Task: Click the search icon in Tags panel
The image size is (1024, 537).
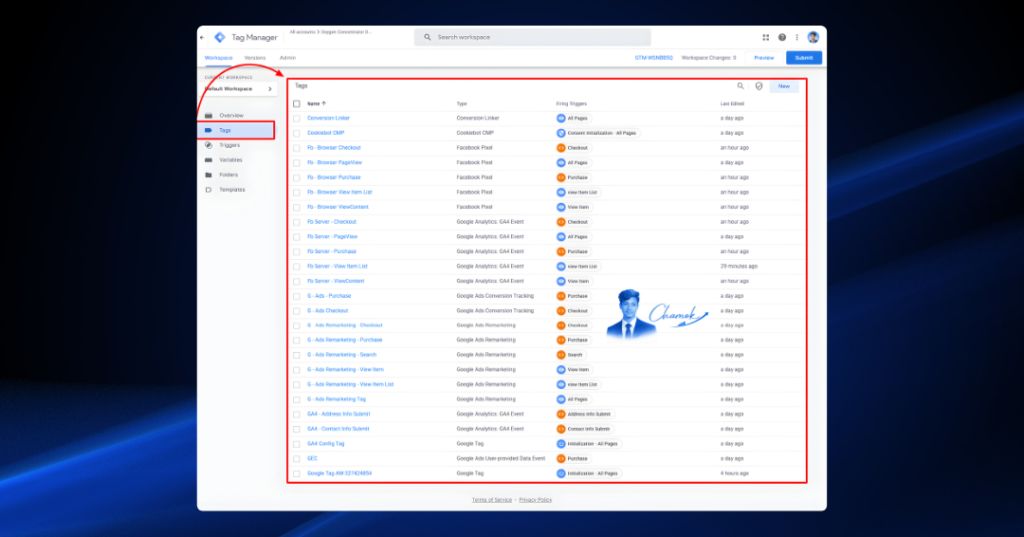Action: [741, 86]
